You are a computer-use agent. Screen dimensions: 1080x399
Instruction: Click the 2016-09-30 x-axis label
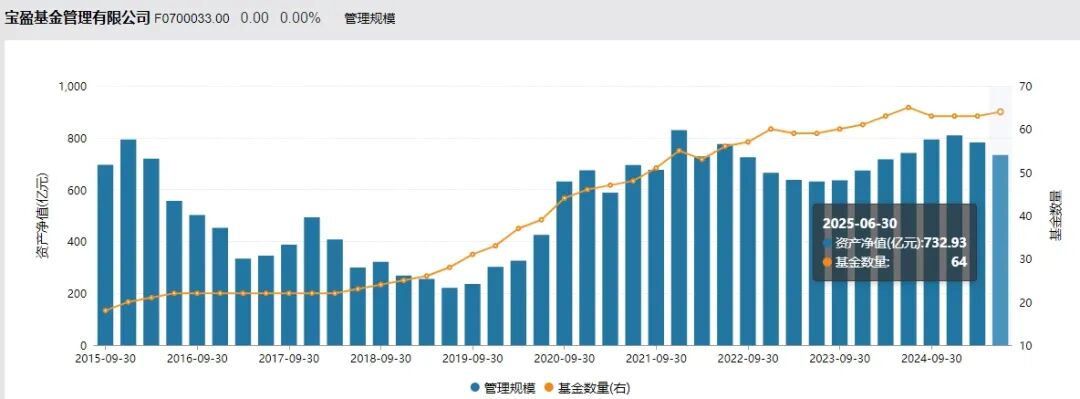[197, 359]
